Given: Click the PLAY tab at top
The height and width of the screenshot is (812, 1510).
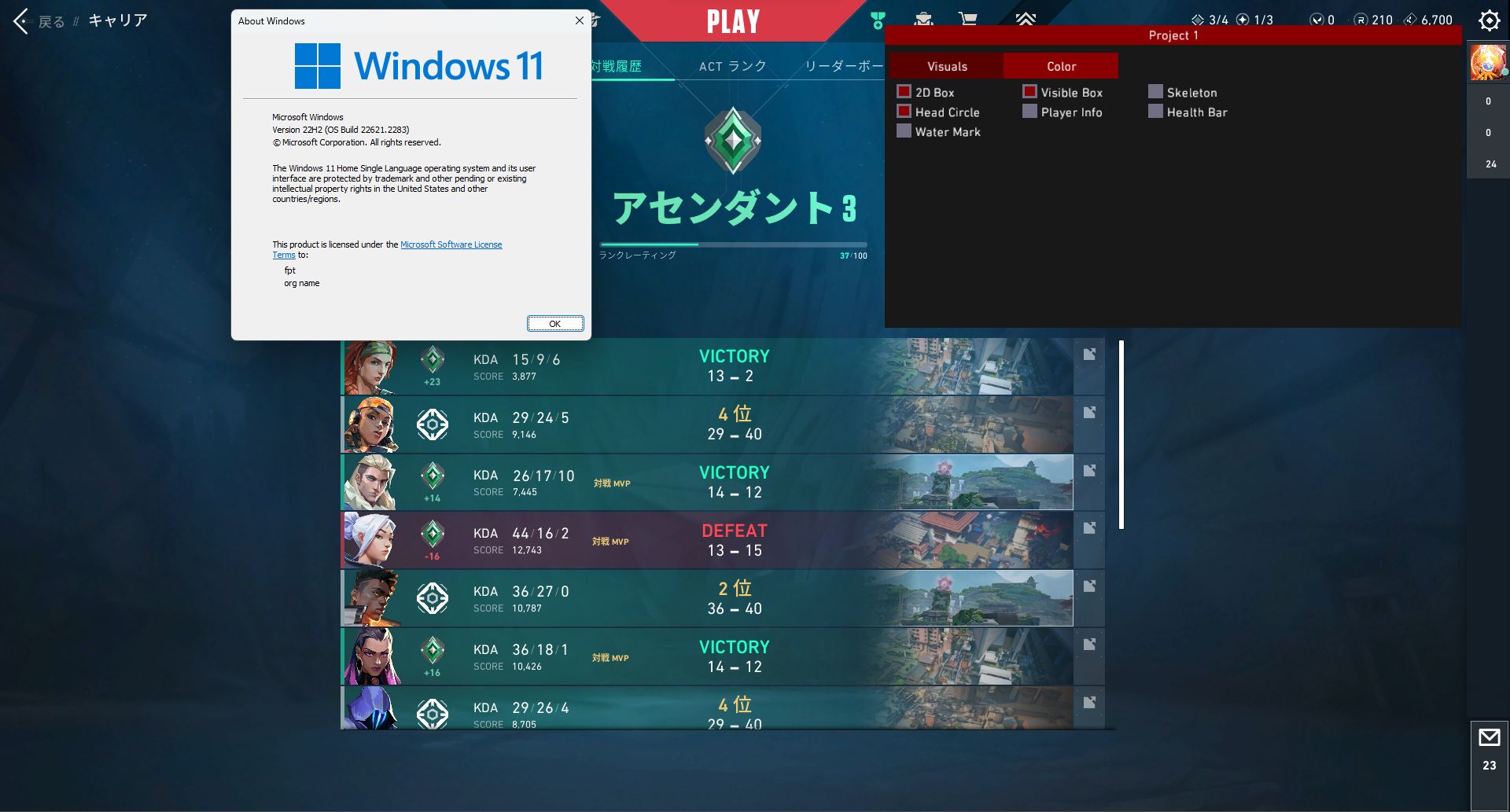Looking at the screenshot, I should 733,21.
